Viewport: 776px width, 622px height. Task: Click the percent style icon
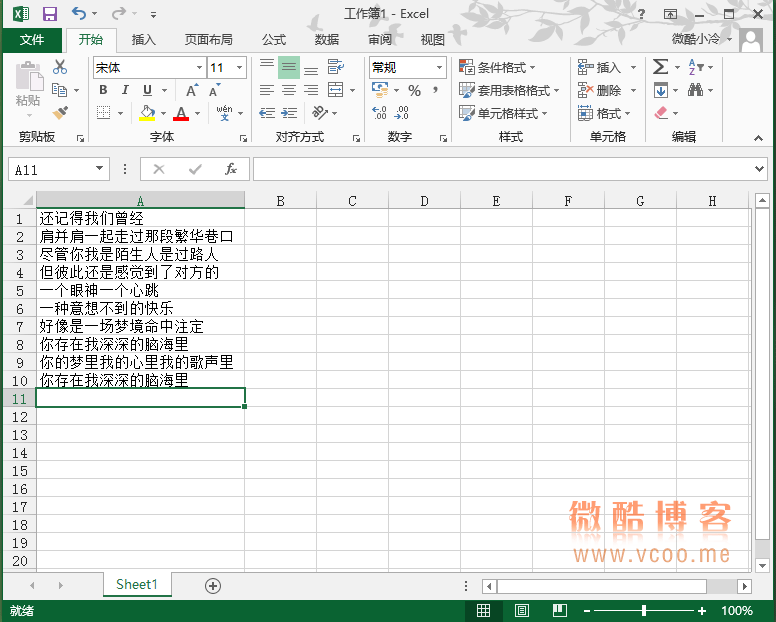point(414,91)
